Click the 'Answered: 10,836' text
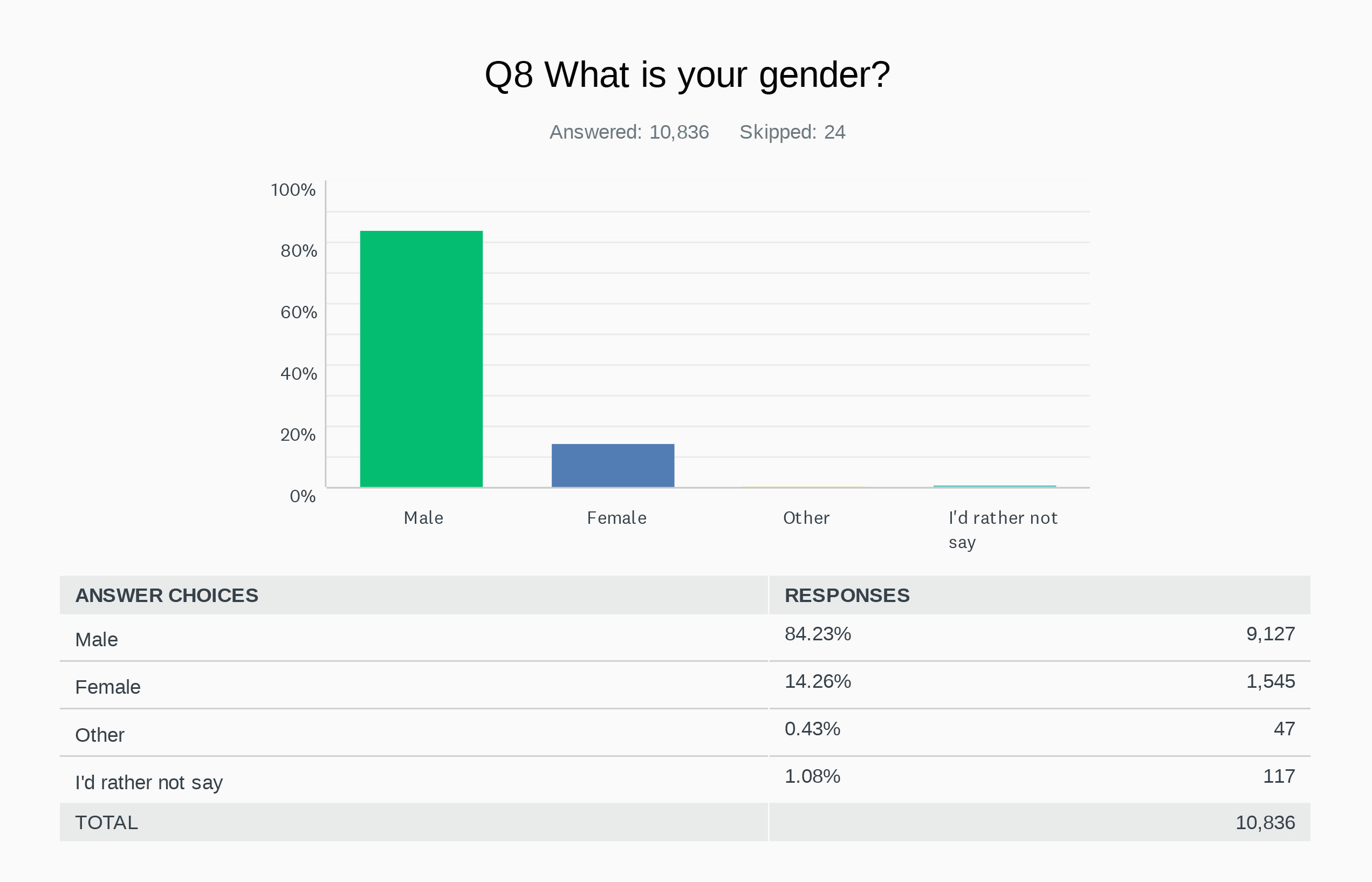Viewport: 1372px width, 882px height. coord(629,132)
